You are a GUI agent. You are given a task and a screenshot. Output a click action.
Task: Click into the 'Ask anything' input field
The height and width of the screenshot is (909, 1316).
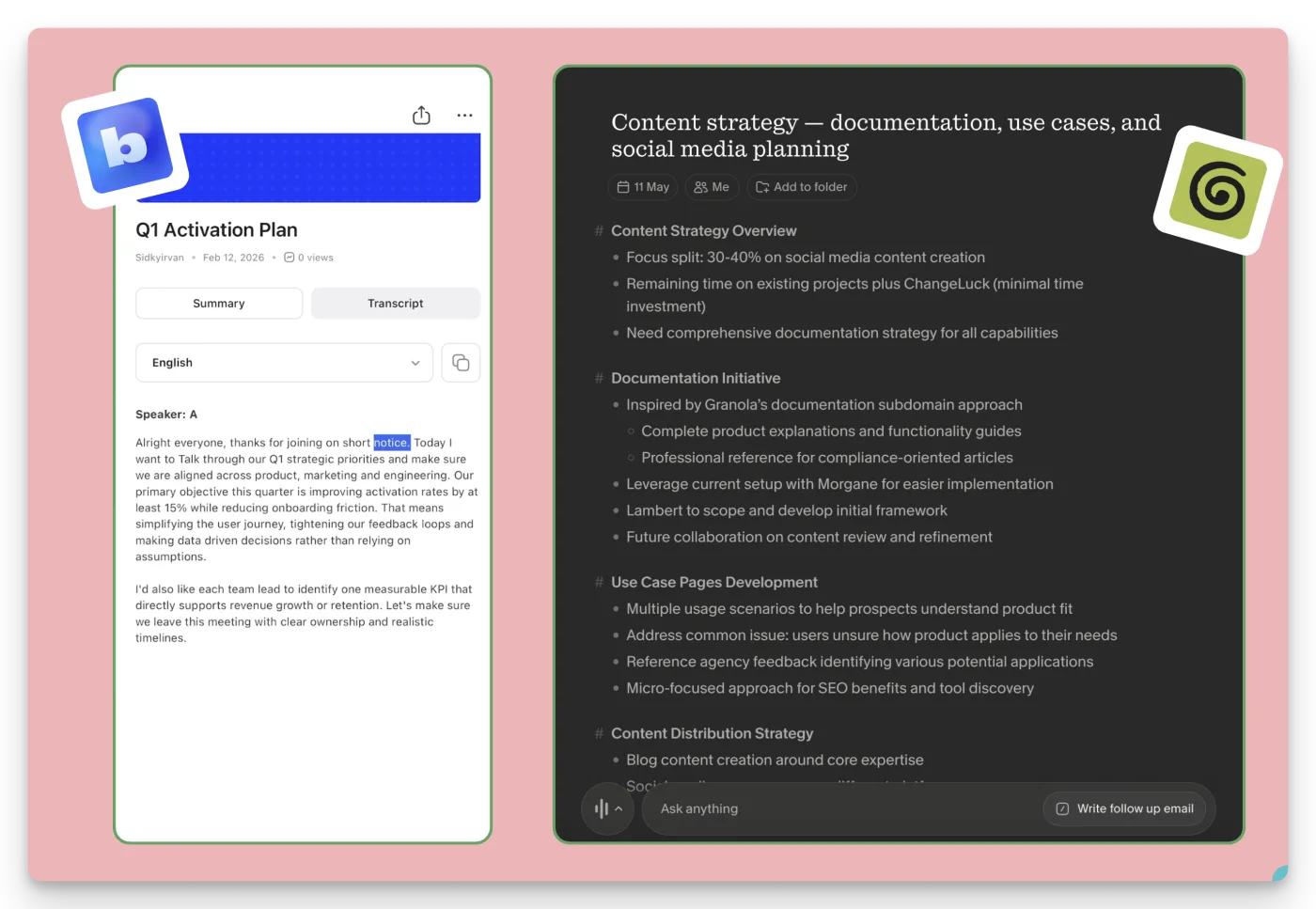(841, 808)
